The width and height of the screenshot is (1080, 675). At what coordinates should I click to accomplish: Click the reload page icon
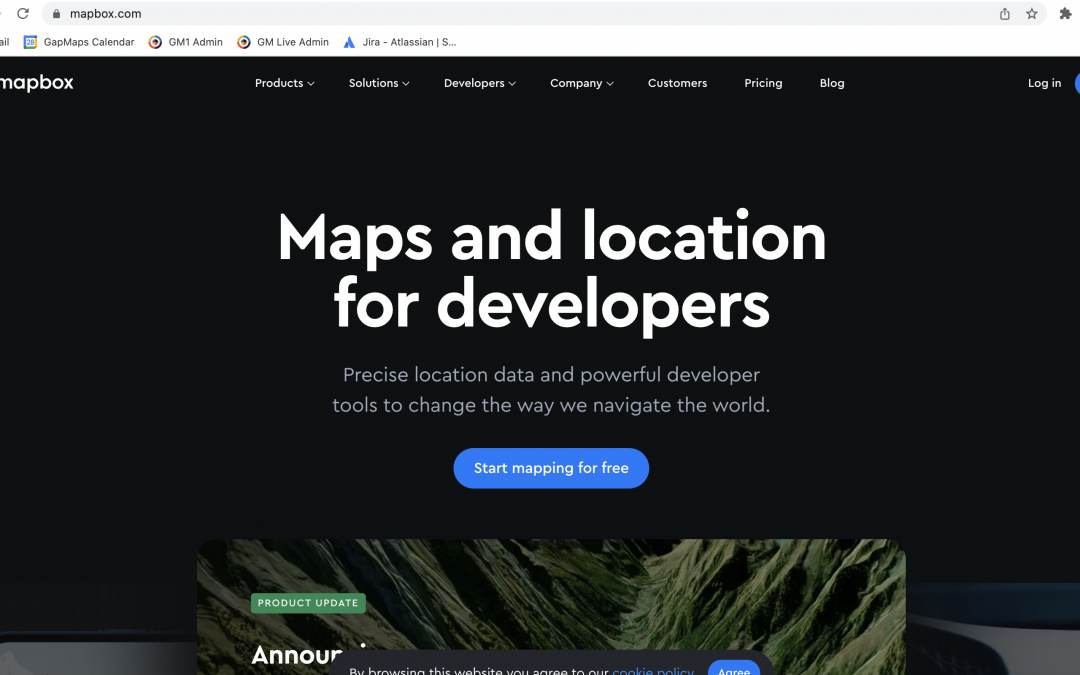click(23, 14)
